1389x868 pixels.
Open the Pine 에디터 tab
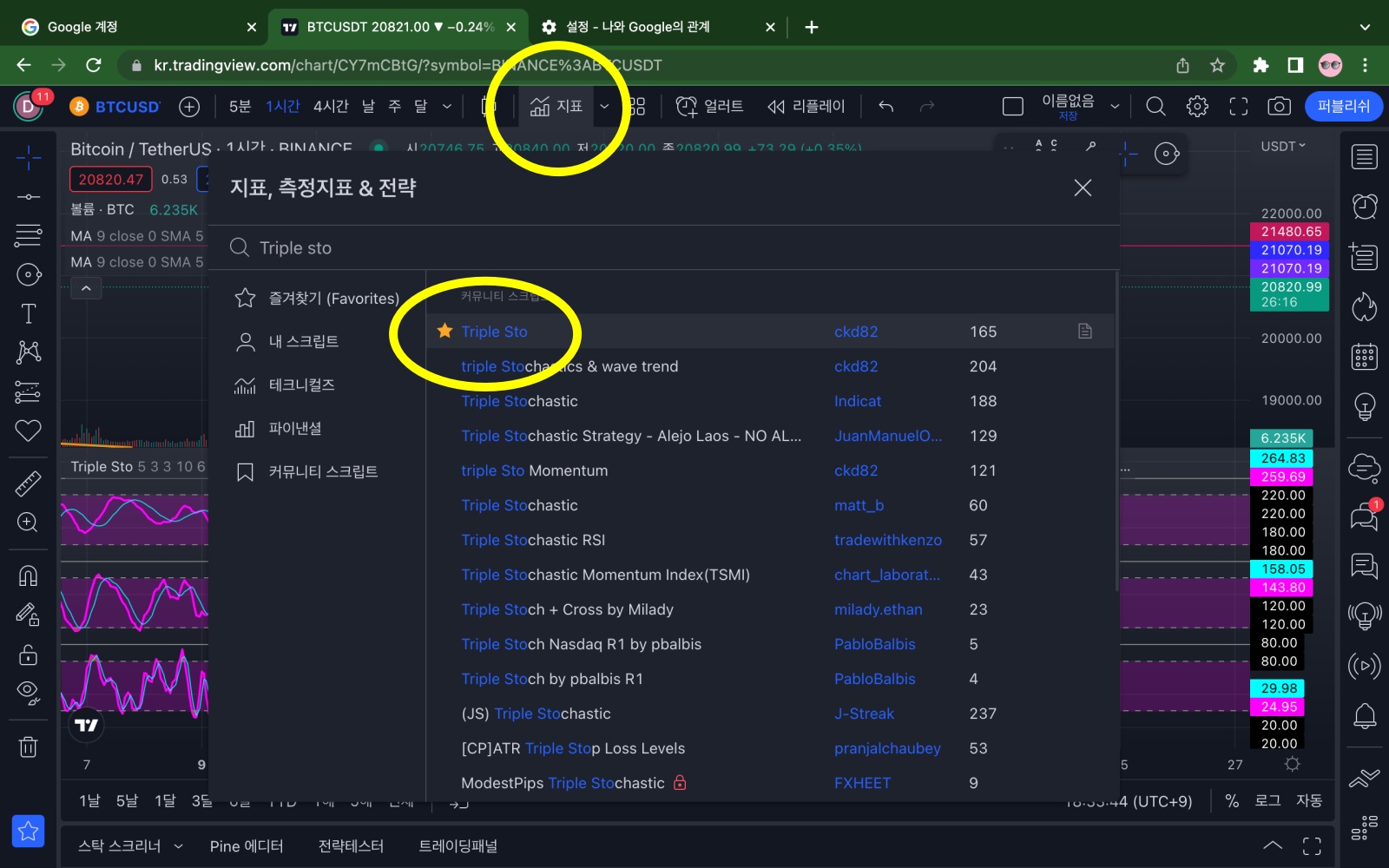247,845
